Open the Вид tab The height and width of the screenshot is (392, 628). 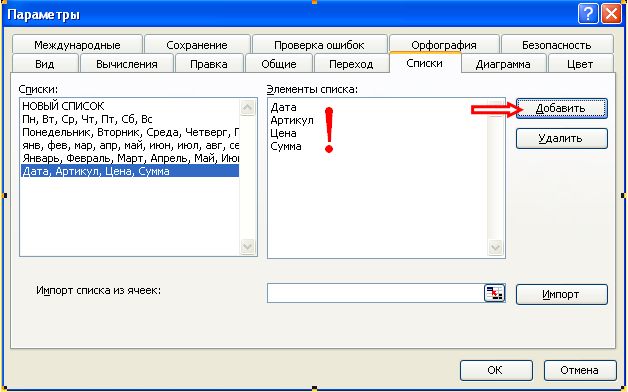tap(45, 64)
